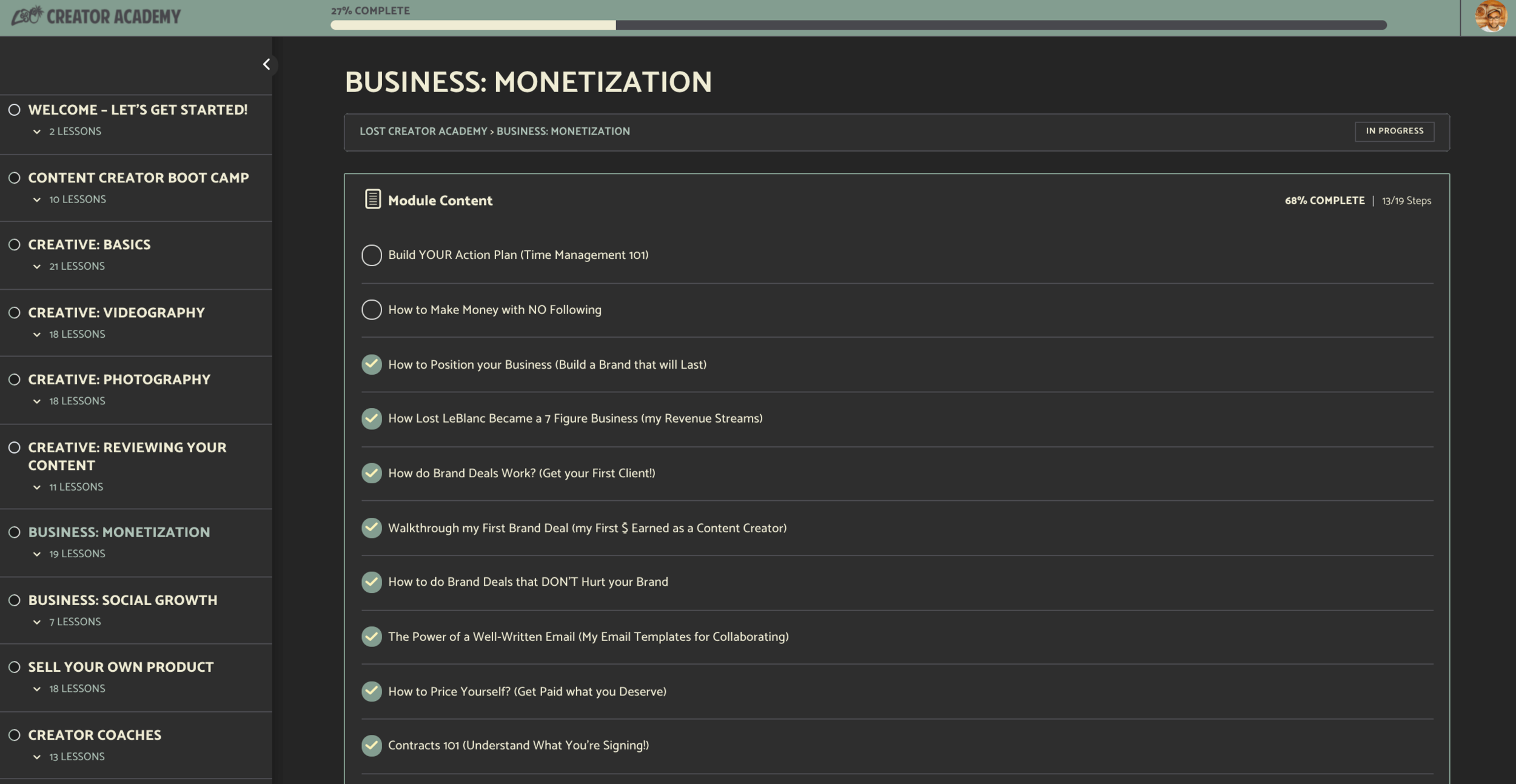
Task: Follow the Lost Creator Academy breadcrumb link
Action: pos(423,132)
